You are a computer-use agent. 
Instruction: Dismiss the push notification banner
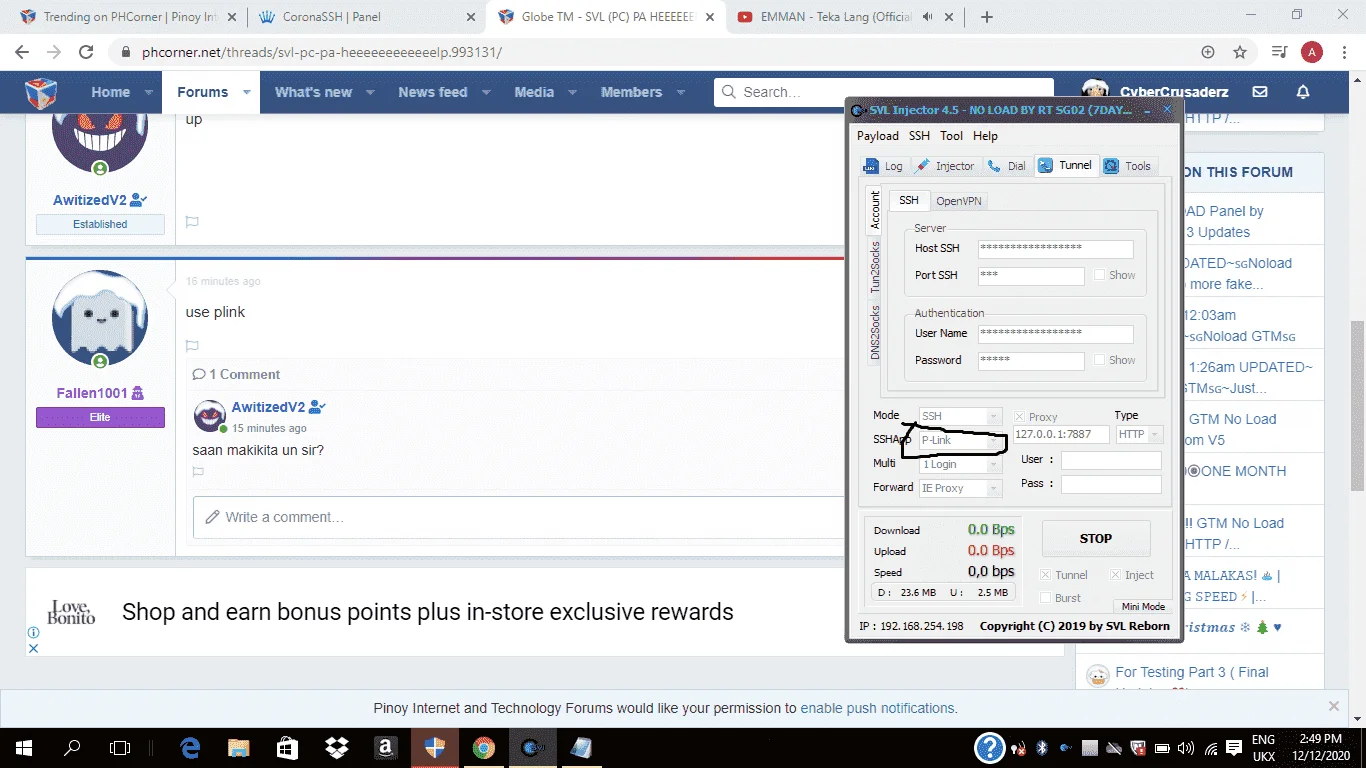(1332, 706)
